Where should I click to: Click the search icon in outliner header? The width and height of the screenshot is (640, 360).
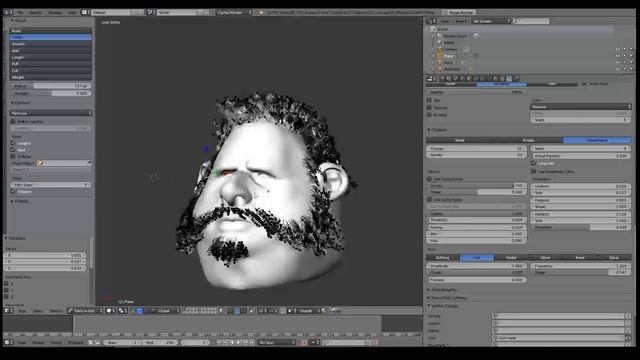517,21
